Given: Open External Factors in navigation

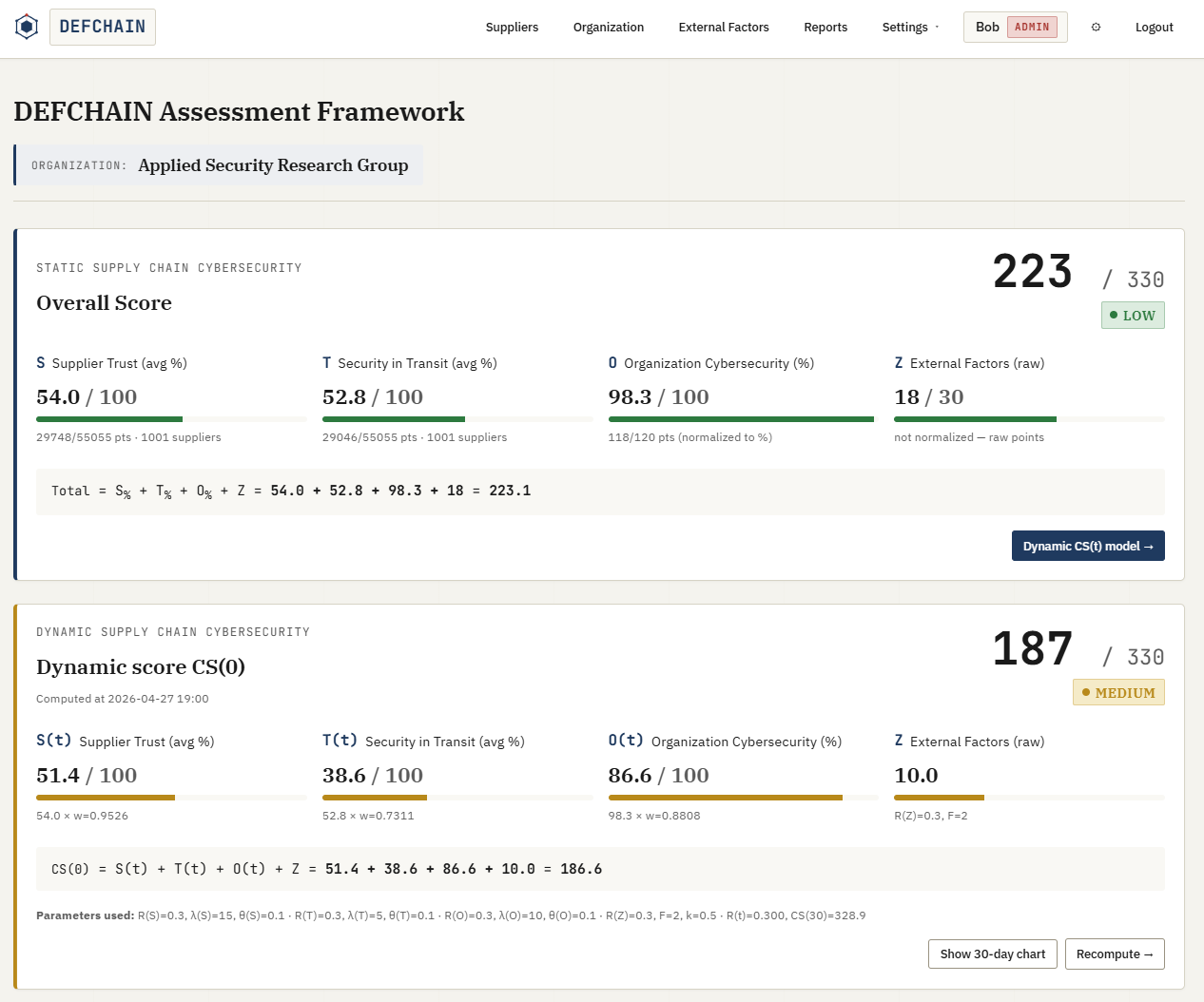Looking at the screenshot, I should click(724, 28).
